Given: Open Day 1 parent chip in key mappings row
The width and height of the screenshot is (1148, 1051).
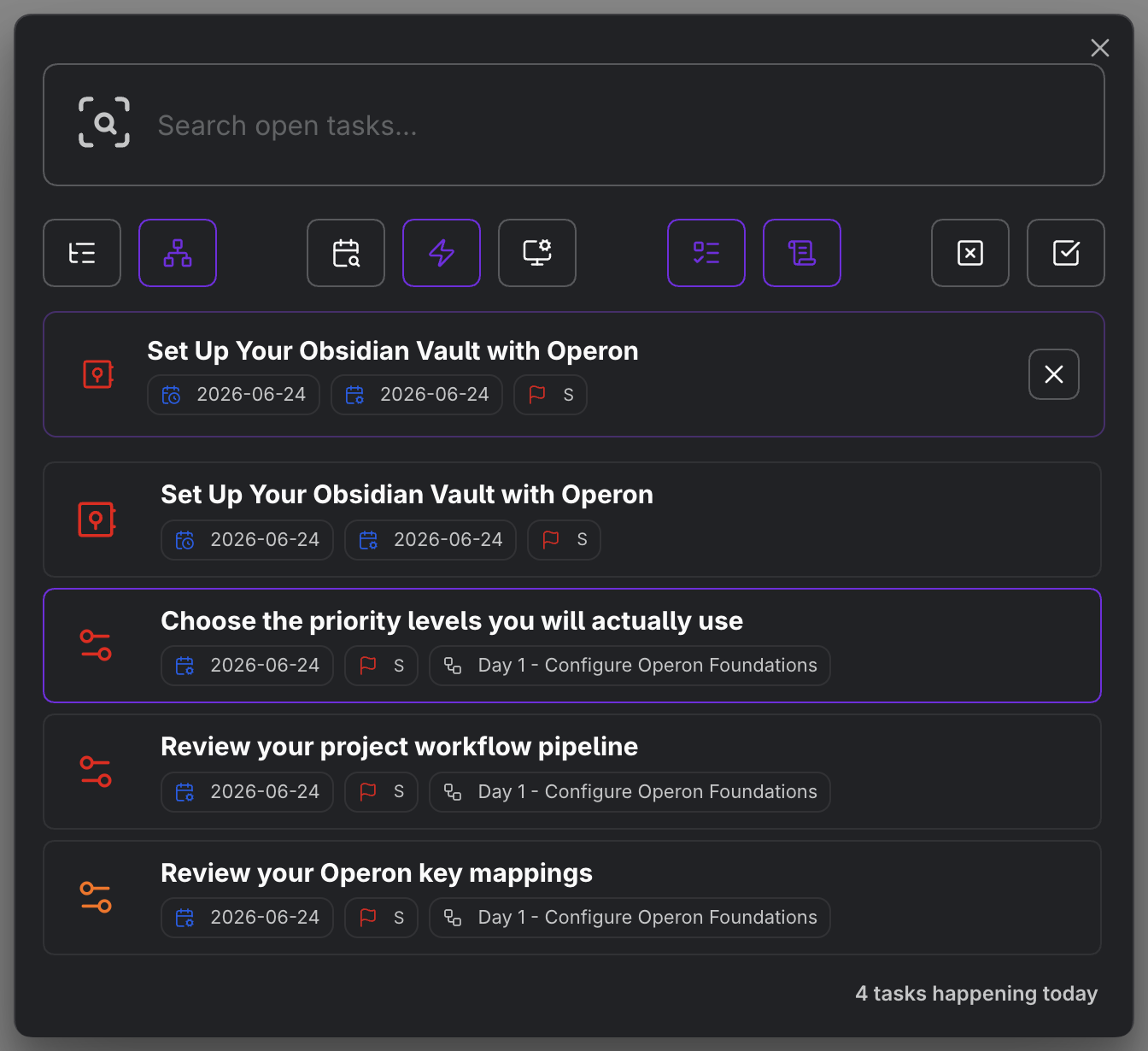Looking at the screenshot, I should 630,918.
